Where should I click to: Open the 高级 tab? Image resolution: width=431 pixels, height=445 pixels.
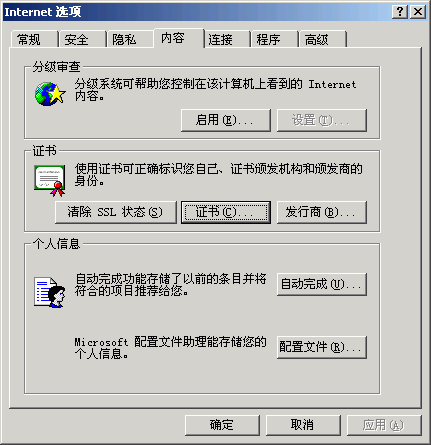tap(322, 39)
